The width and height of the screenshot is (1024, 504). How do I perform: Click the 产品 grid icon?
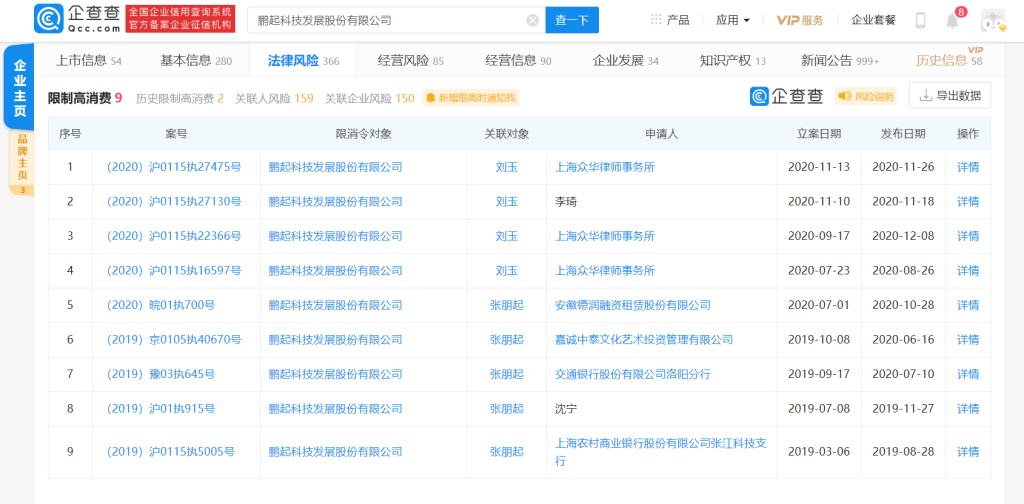click(656, 20)
